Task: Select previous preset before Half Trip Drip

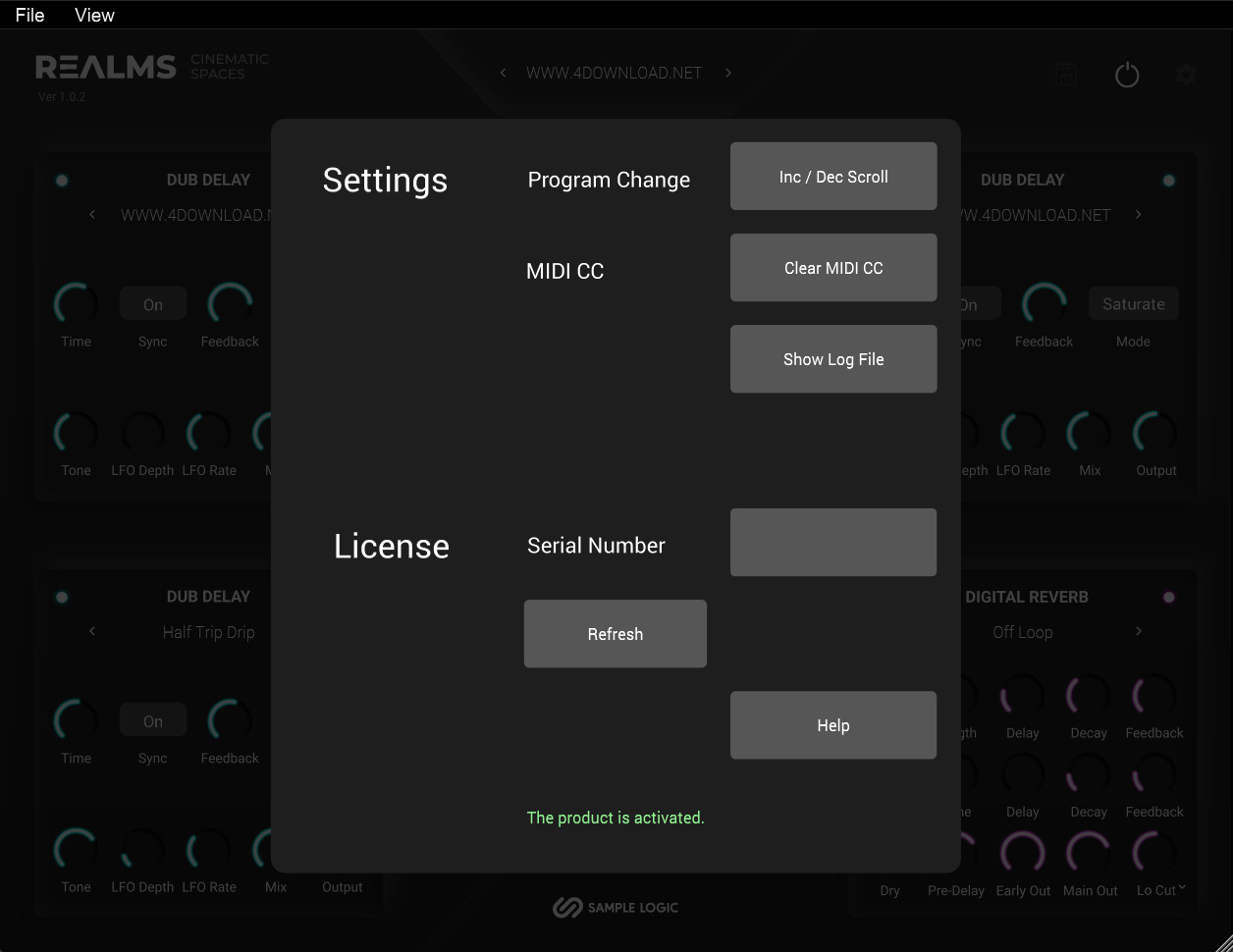Action: click(x=92, y=632)
